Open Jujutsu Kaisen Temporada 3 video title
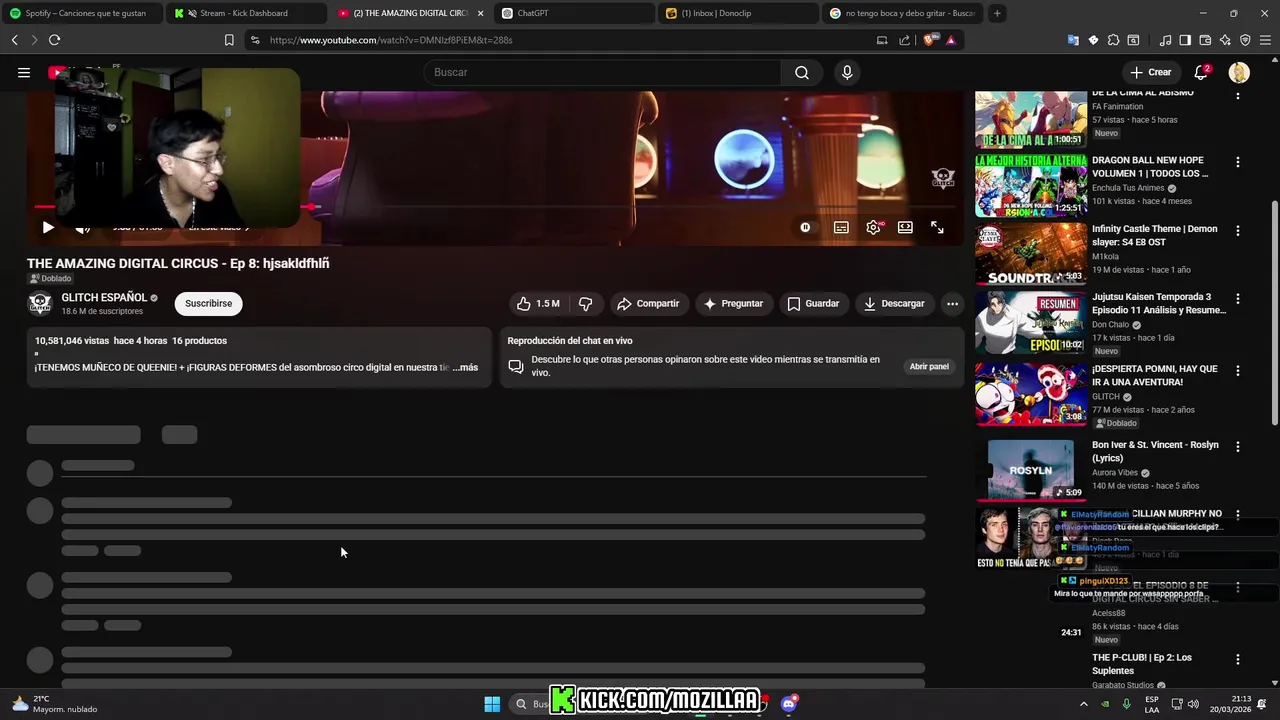Image resolution: width=1280 pixels, height=720 pixels. (x=1159, y=303)
